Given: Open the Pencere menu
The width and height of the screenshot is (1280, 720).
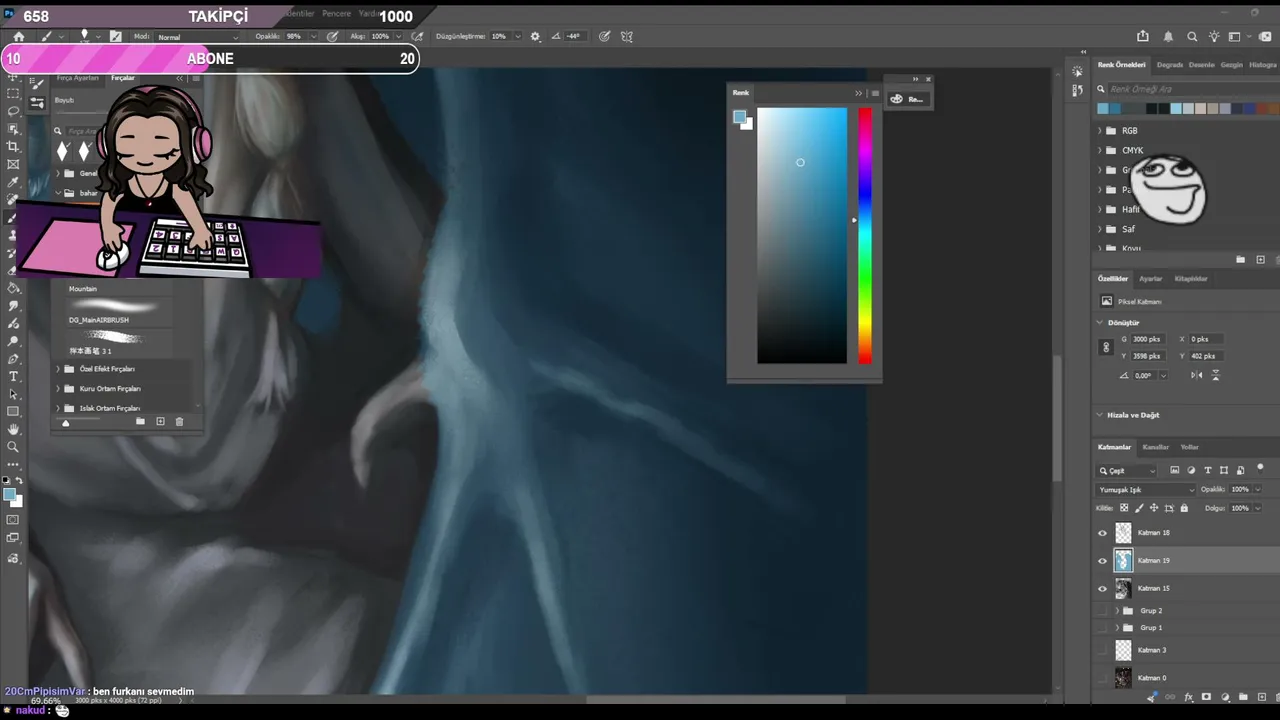Looking at the screenshot, I should 336,14.
